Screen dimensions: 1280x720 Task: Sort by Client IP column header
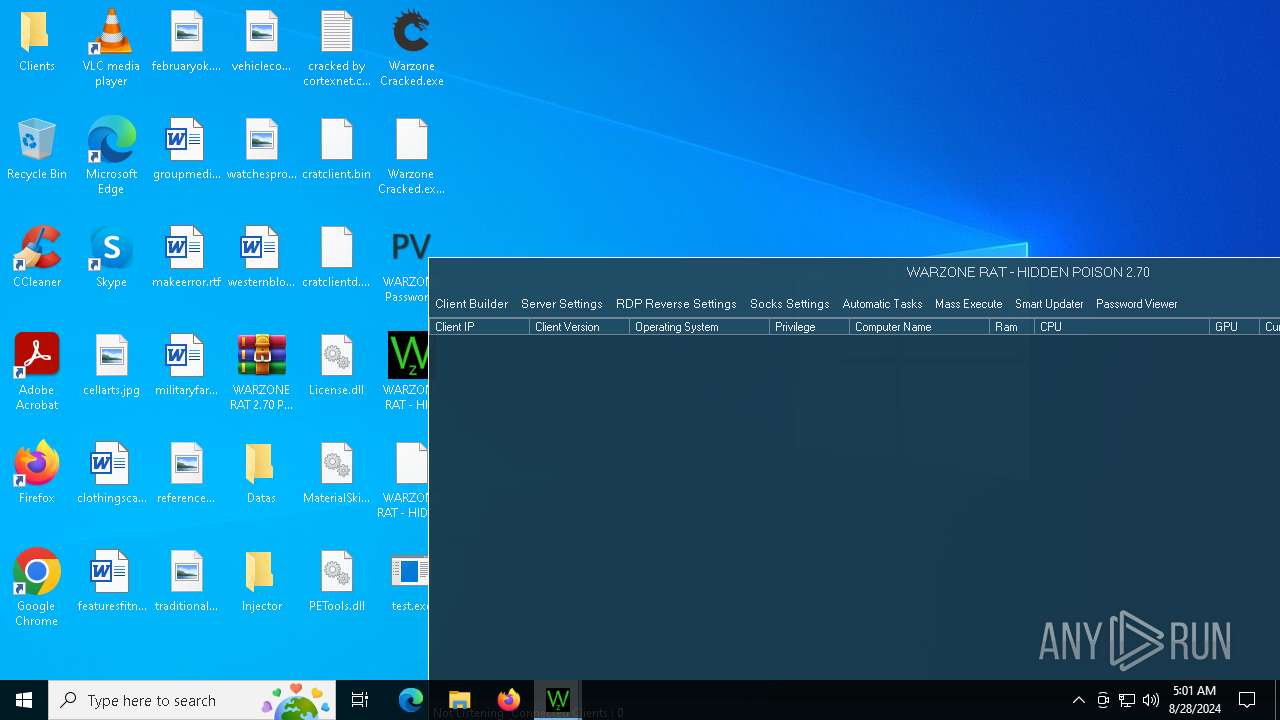click(x=479, y=327)
